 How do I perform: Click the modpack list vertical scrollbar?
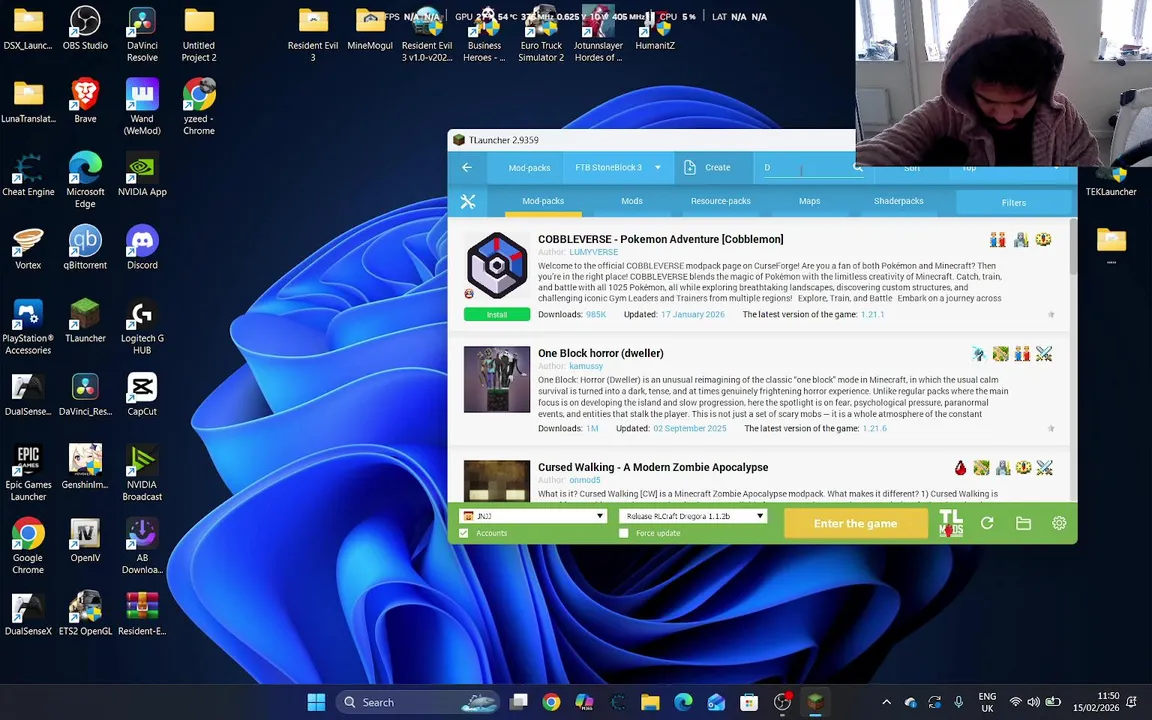[x=1073, y=247]
